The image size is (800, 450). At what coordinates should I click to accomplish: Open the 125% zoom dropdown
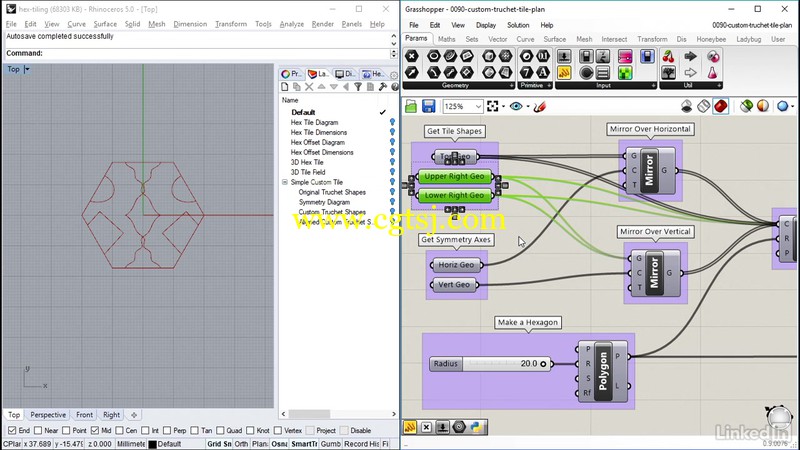click(478, 106)
